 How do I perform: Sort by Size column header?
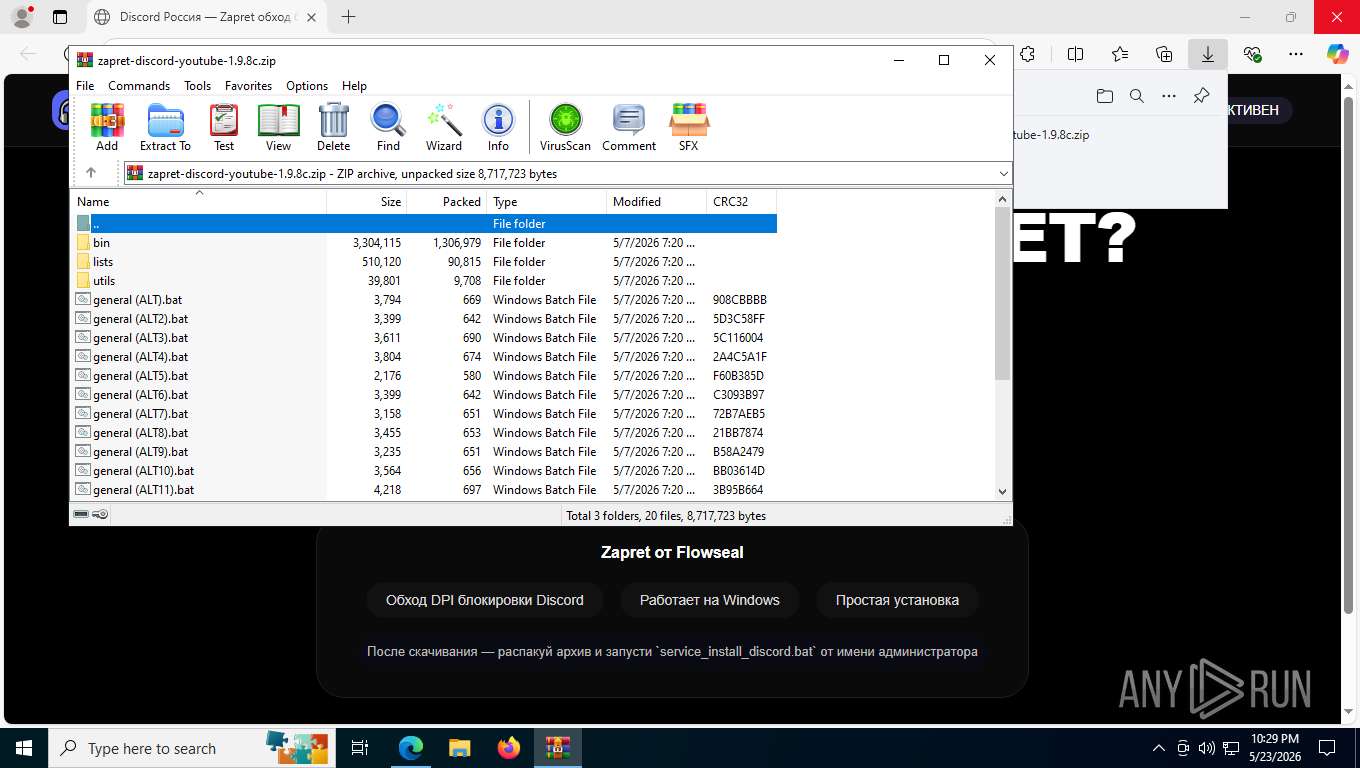pos(367,201)
